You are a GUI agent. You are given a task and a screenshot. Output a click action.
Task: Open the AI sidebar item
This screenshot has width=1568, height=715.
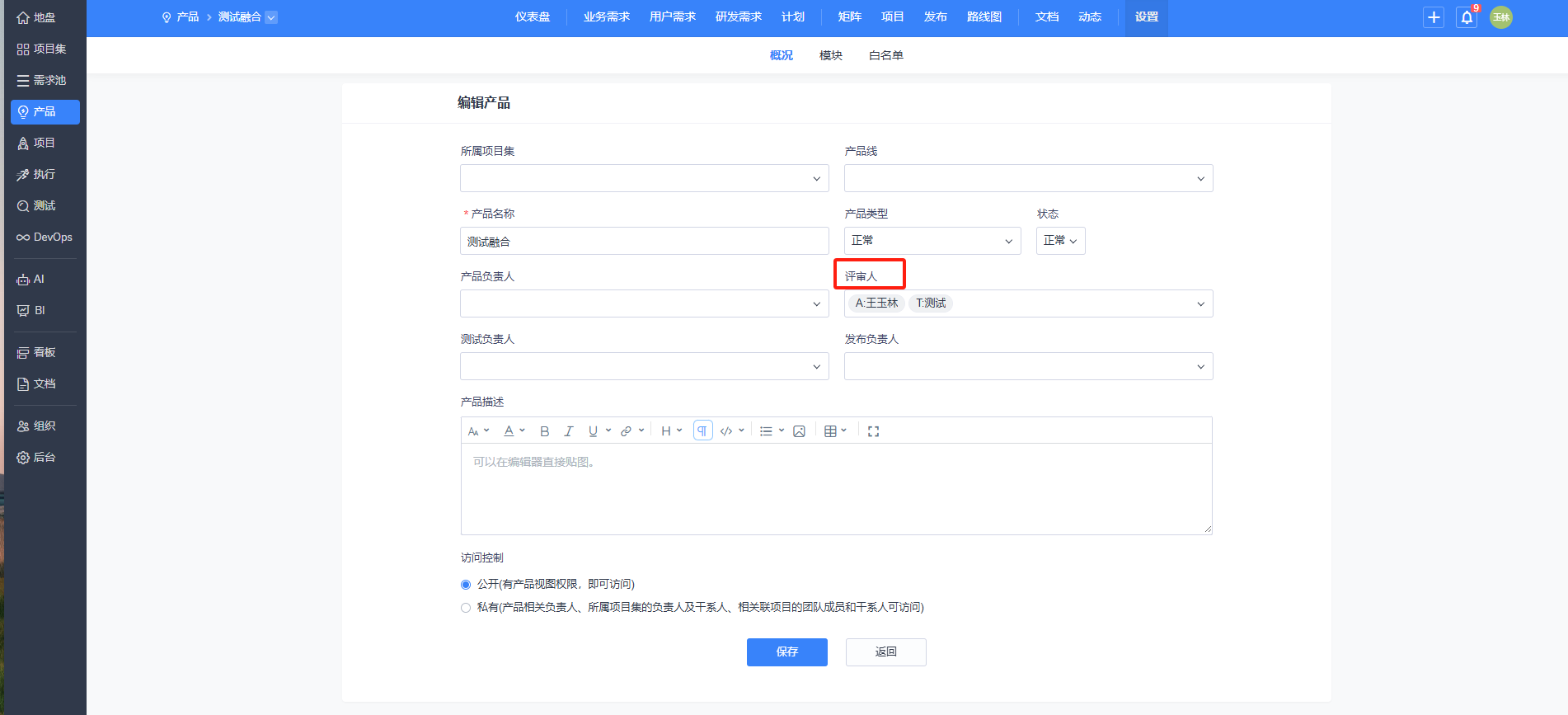(38, 280)
